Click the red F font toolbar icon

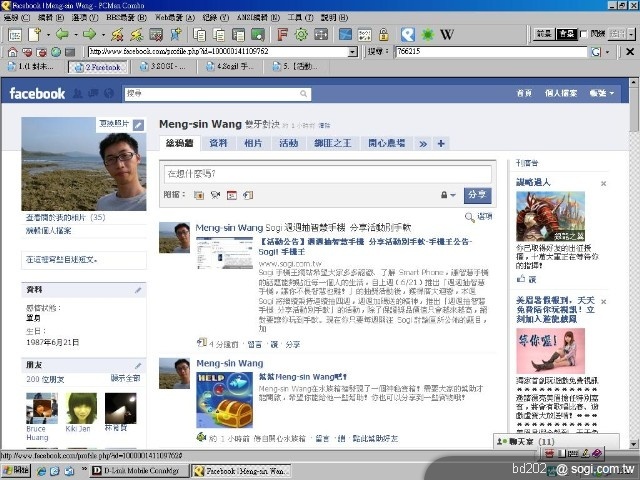click(282, 35)
